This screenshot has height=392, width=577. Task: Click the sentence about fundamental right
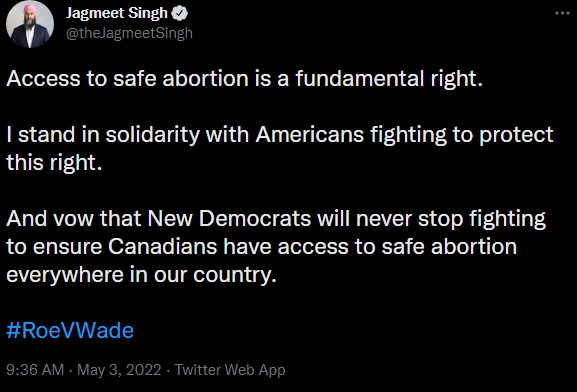(244, 79)
